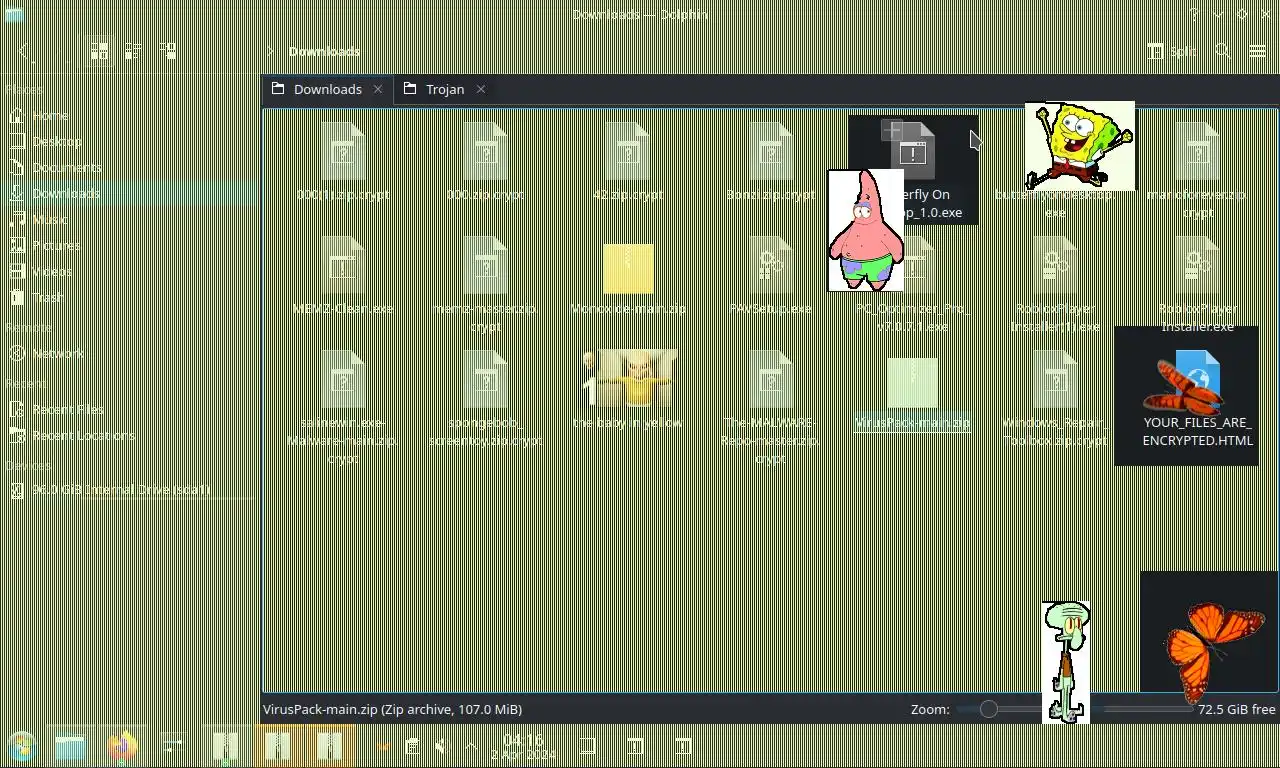Image resolution: width=1280 pixels, height=768 pixels.
Task: Close the Trojan tab
Action: point(481,89)
